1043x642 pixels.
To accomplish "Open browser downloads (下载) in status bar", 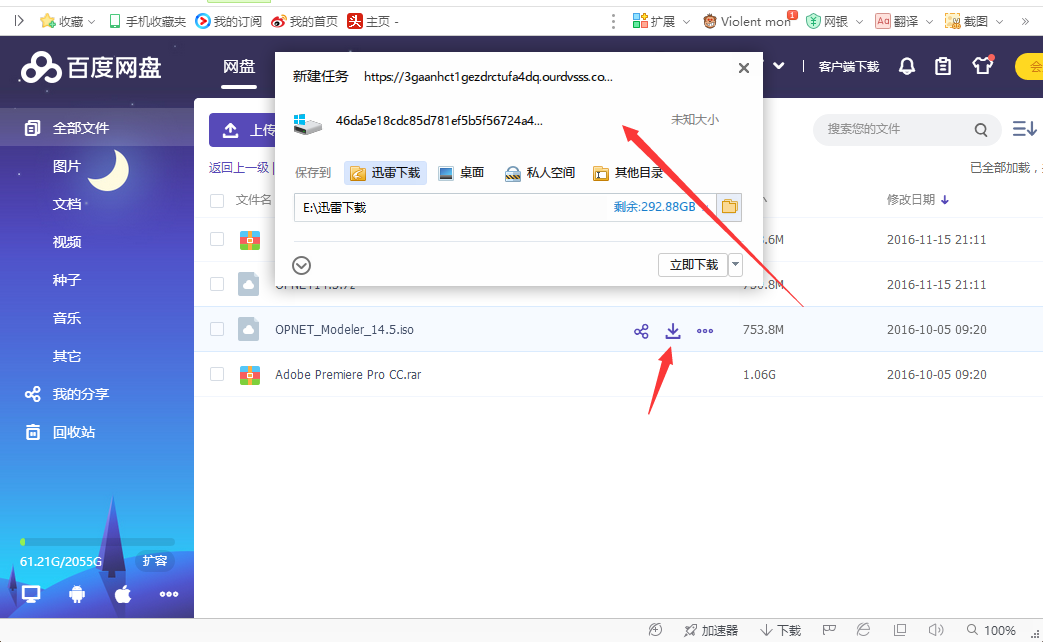I will (x=781, y=630).
